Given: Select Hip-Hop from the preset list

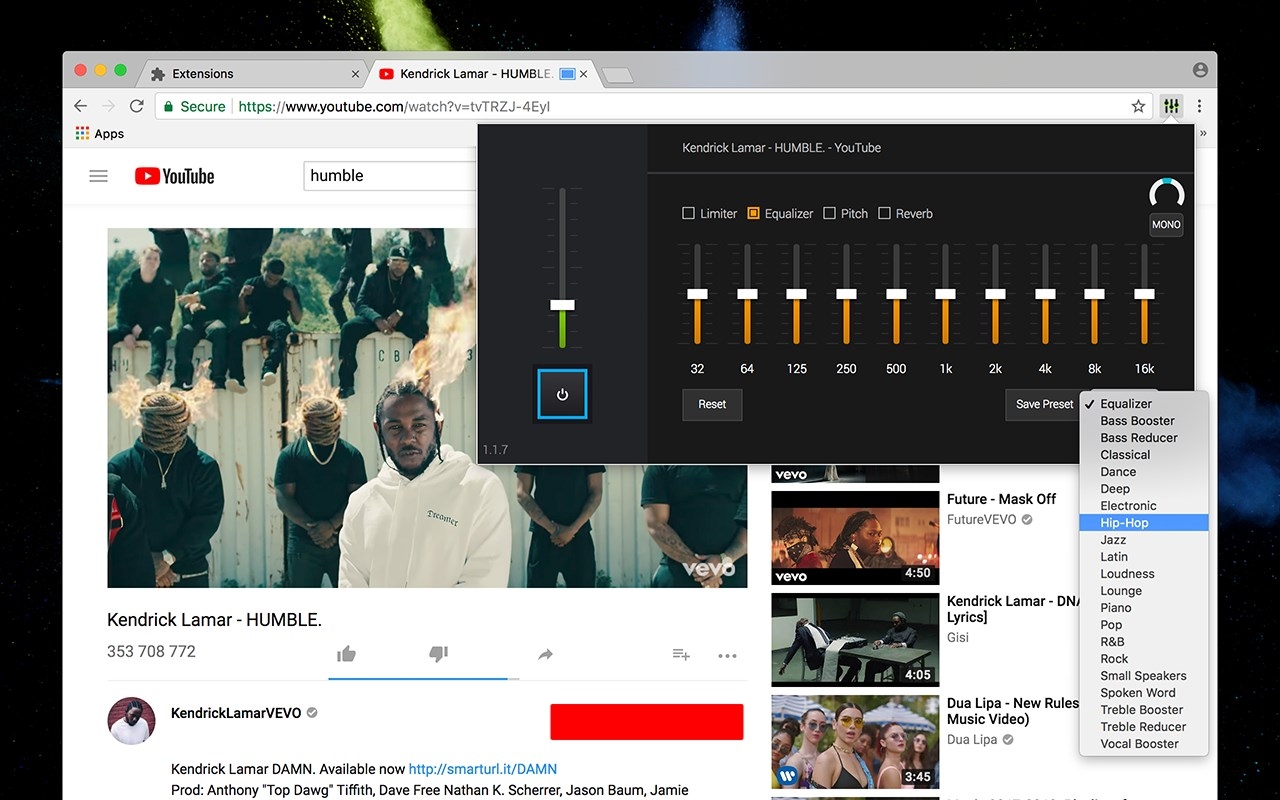Looking at the screenshot, I should [1124, 523].
